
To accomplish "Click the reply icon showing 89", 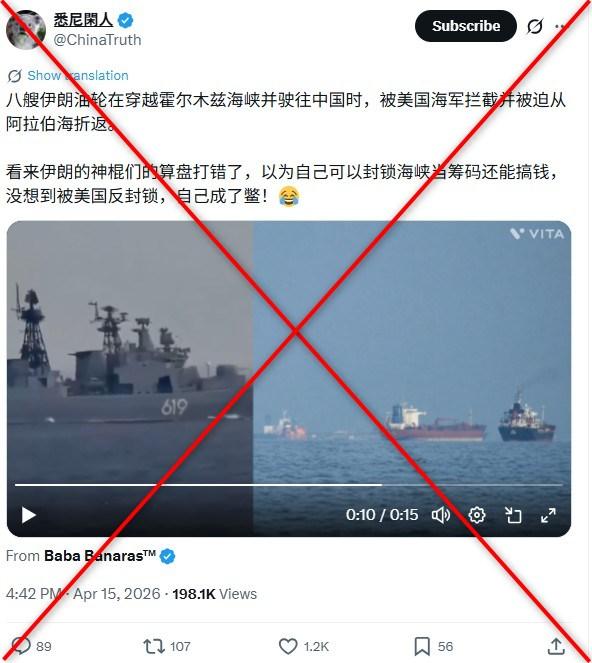I will click(x=21, y=646).
